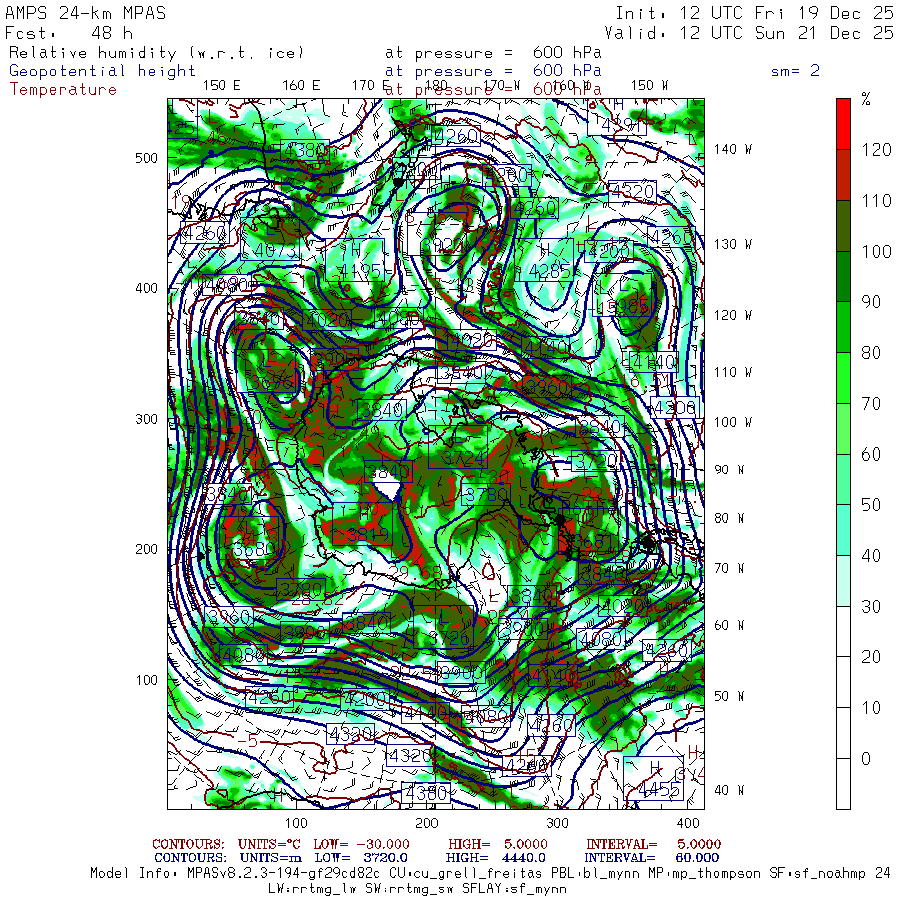Click the red 'Temperature' label
Viewport: 900px width, 900px height.
[63, 90]
